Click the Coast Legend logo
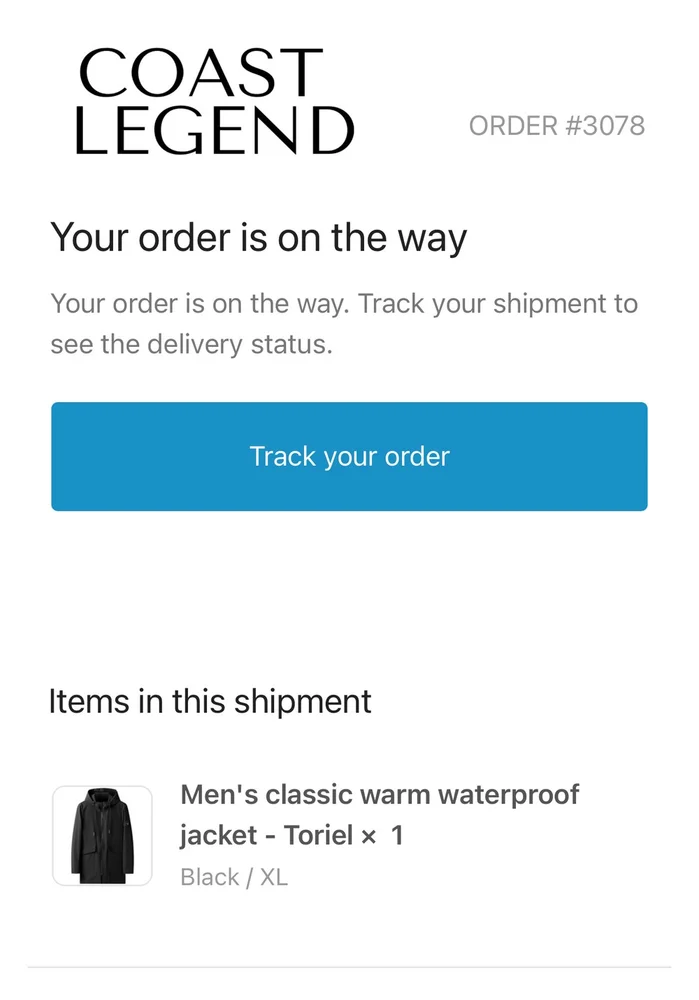Image resolution: width=699 pixels, height=1000 pixels. pyautogui.click(x=214, y=102)
